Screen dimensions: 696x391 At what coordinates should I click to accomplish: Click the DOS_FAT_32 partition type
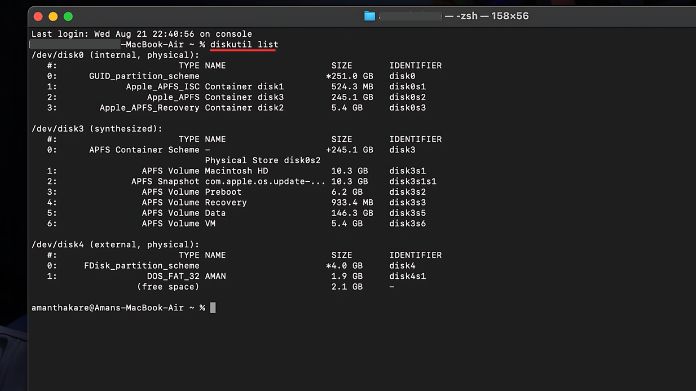coord(173,276)
